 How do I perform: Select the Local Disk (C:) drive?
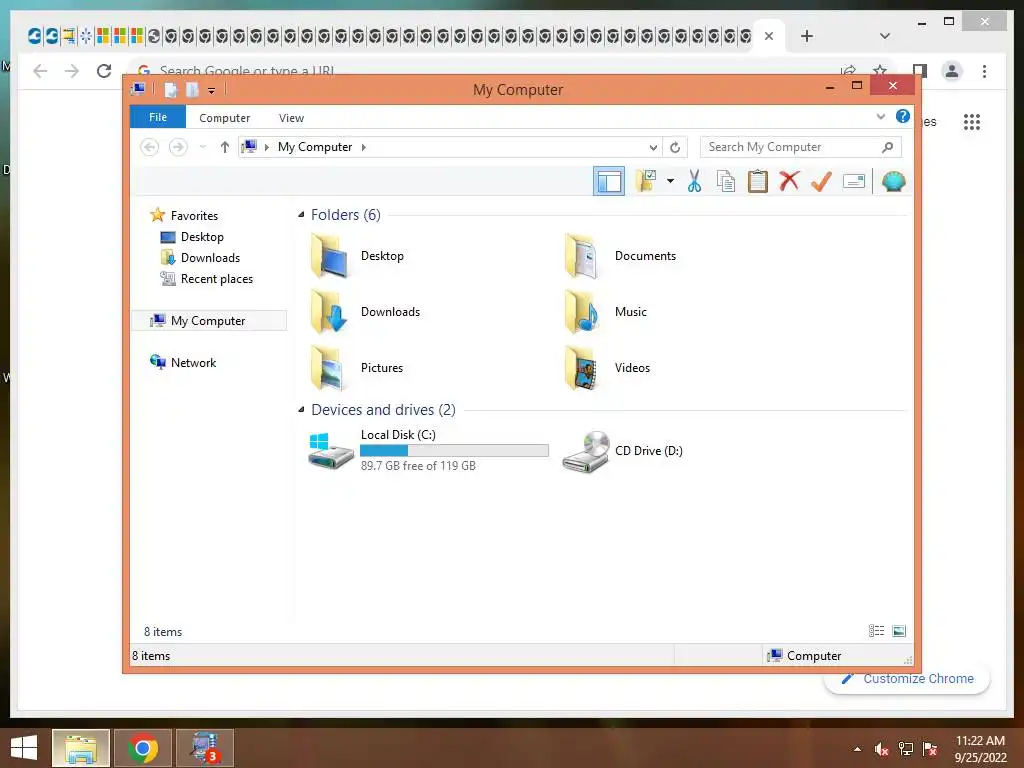click(428, 450)
